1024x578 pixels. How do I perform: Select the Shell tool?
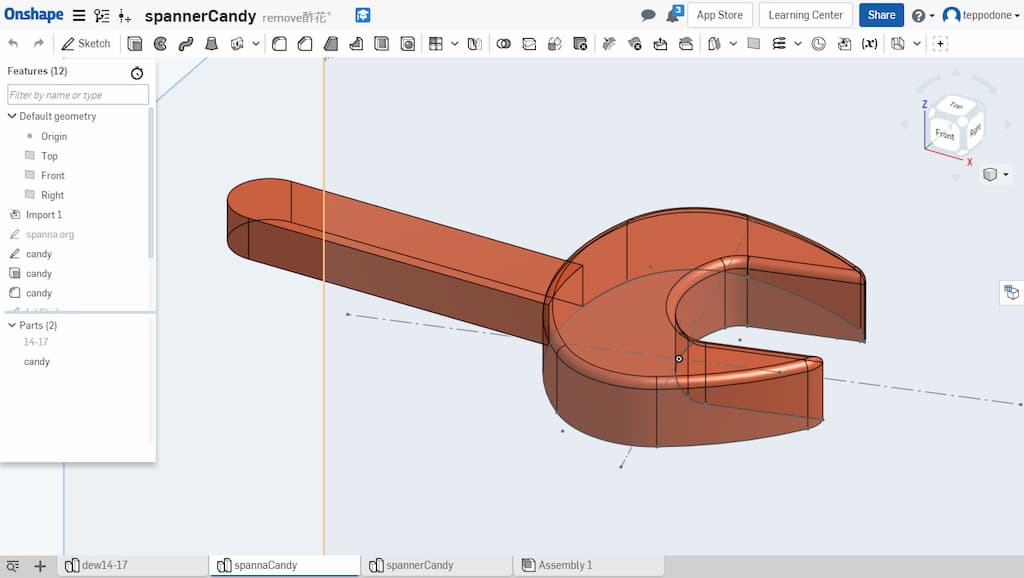coord(381,44)
